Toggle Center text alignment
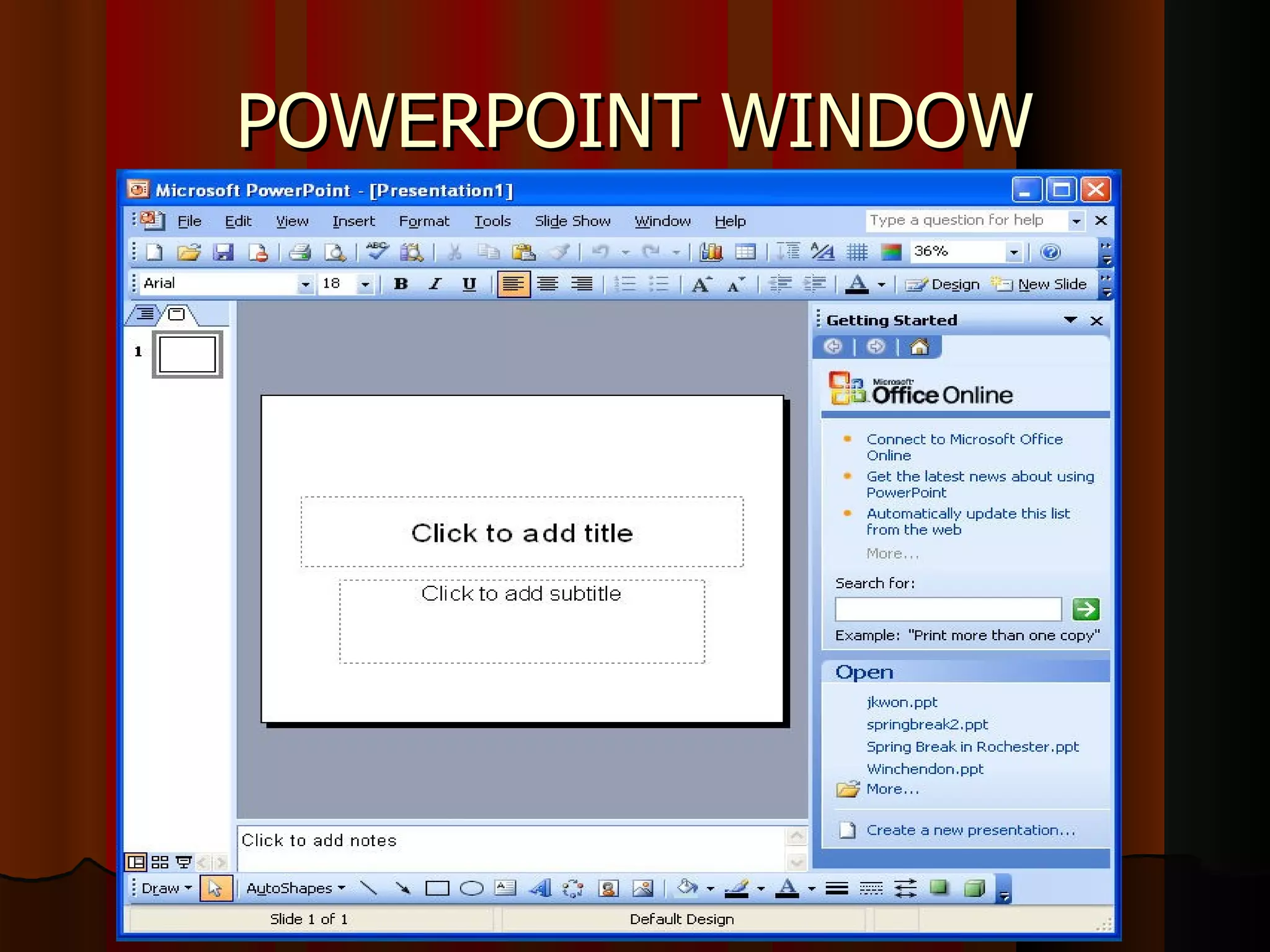The image size is (1270, 952). (x=548, y=284)
